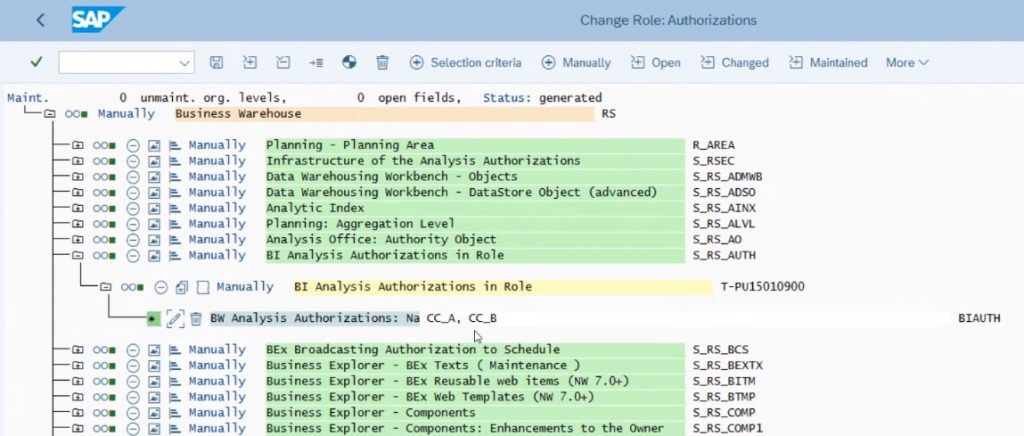Expand the Infrastructure of the Analysis Authorizations node
Image resolution: width=1024 pixels, height=436 pixels.
(x=78, y=161)
